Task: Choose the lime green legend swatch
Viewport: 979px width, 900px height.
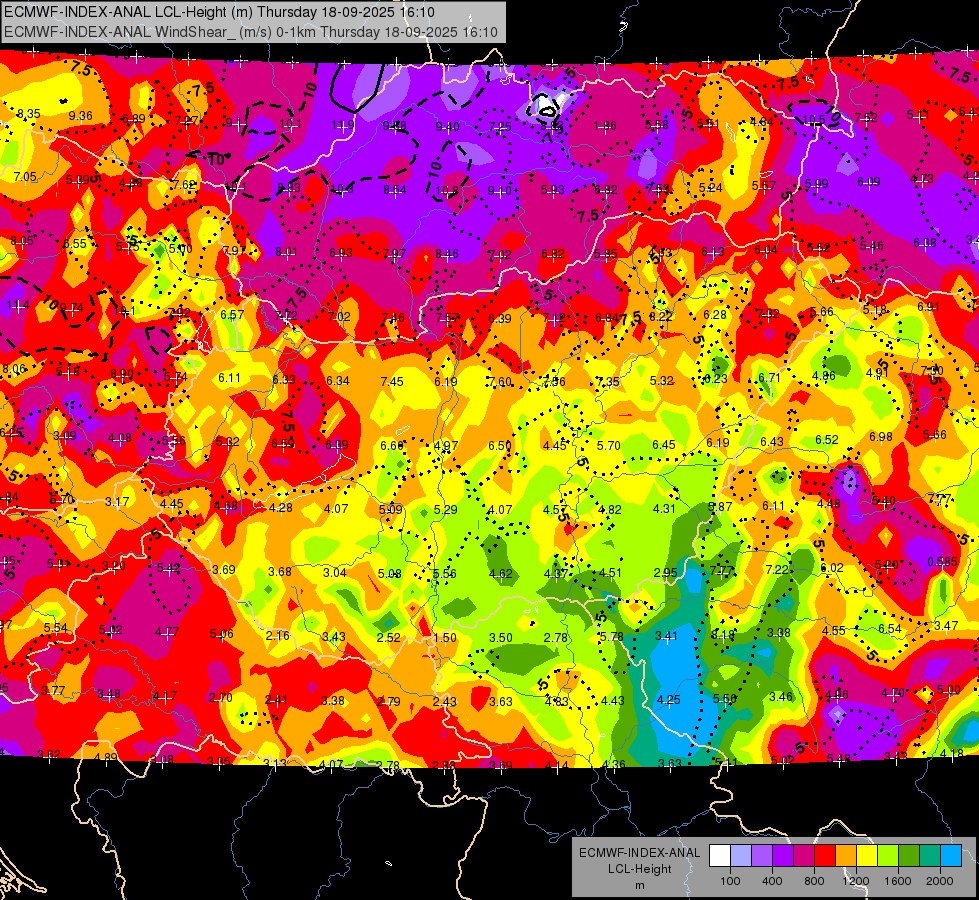Action: click(x=888, y=856)
